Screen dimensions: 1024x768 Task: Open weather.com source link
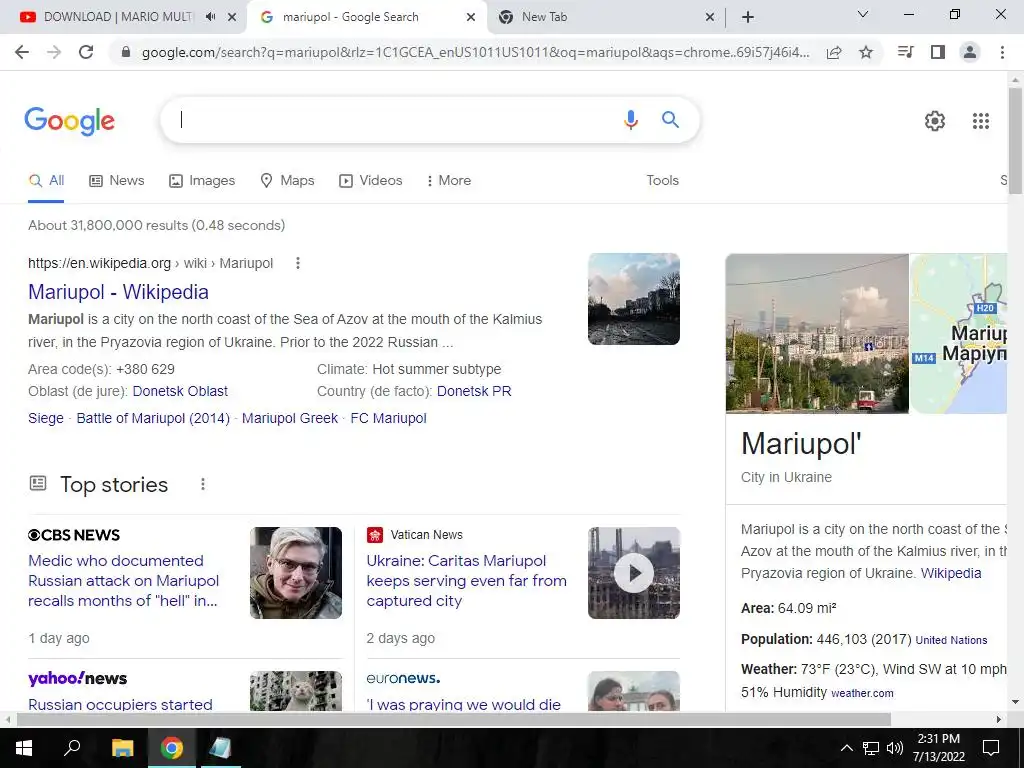(x=862, y=693)
